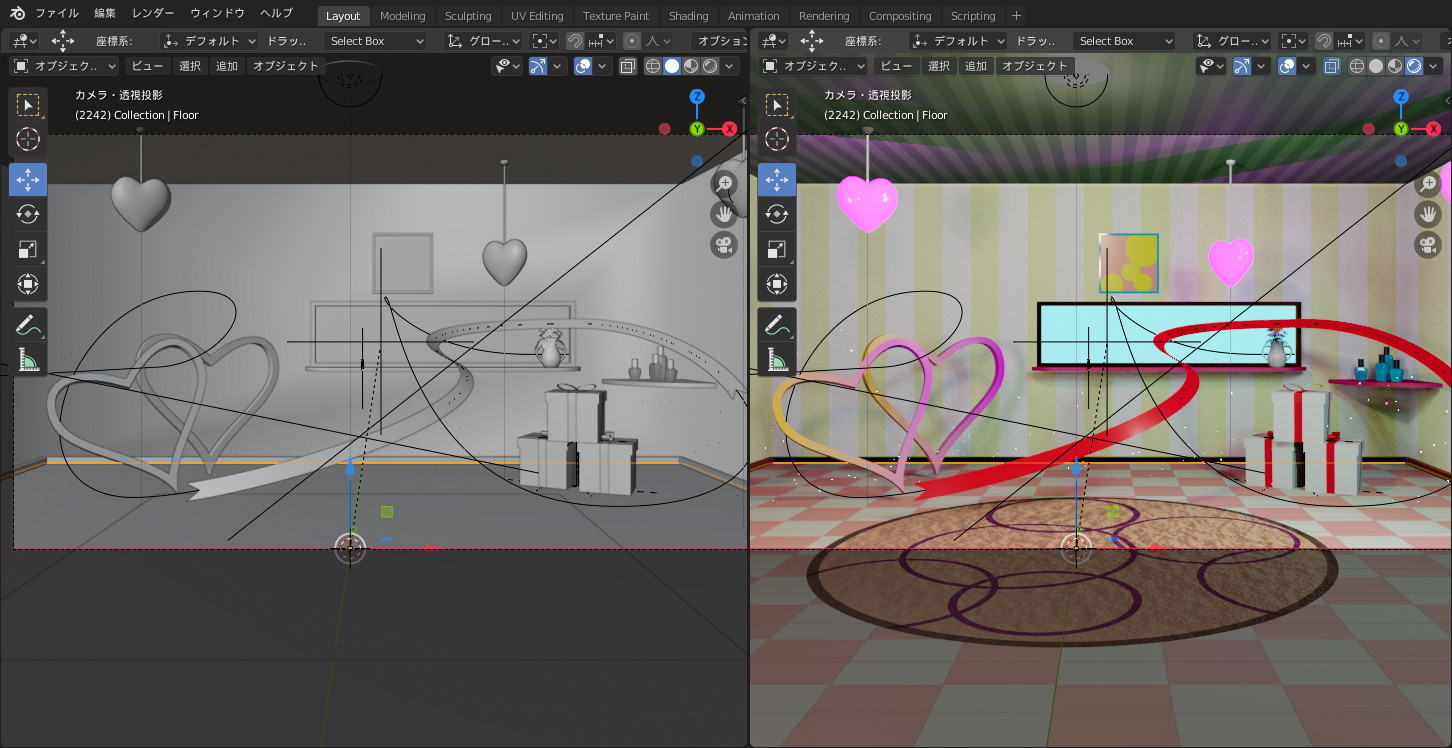Image resolution: width=1452 pixels, height=748 pixels.
Task: Click the zoom magnifier icon in the right viewport
Action: pyautogui.click(x=1428, y=183)
